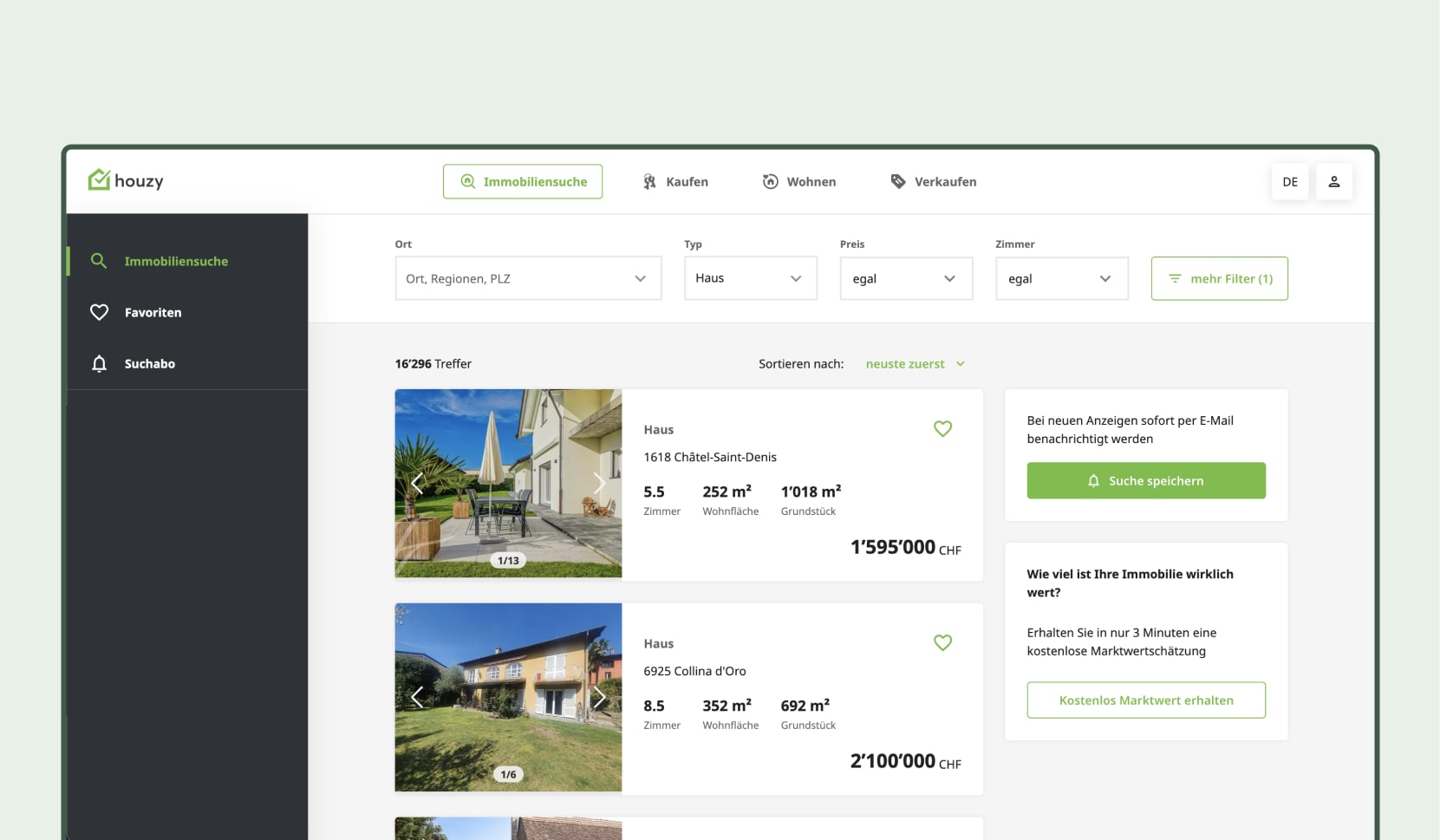Click the 1/13 photo counter badge
Viewport: 1440px width, 840px height.
[508, 560]
